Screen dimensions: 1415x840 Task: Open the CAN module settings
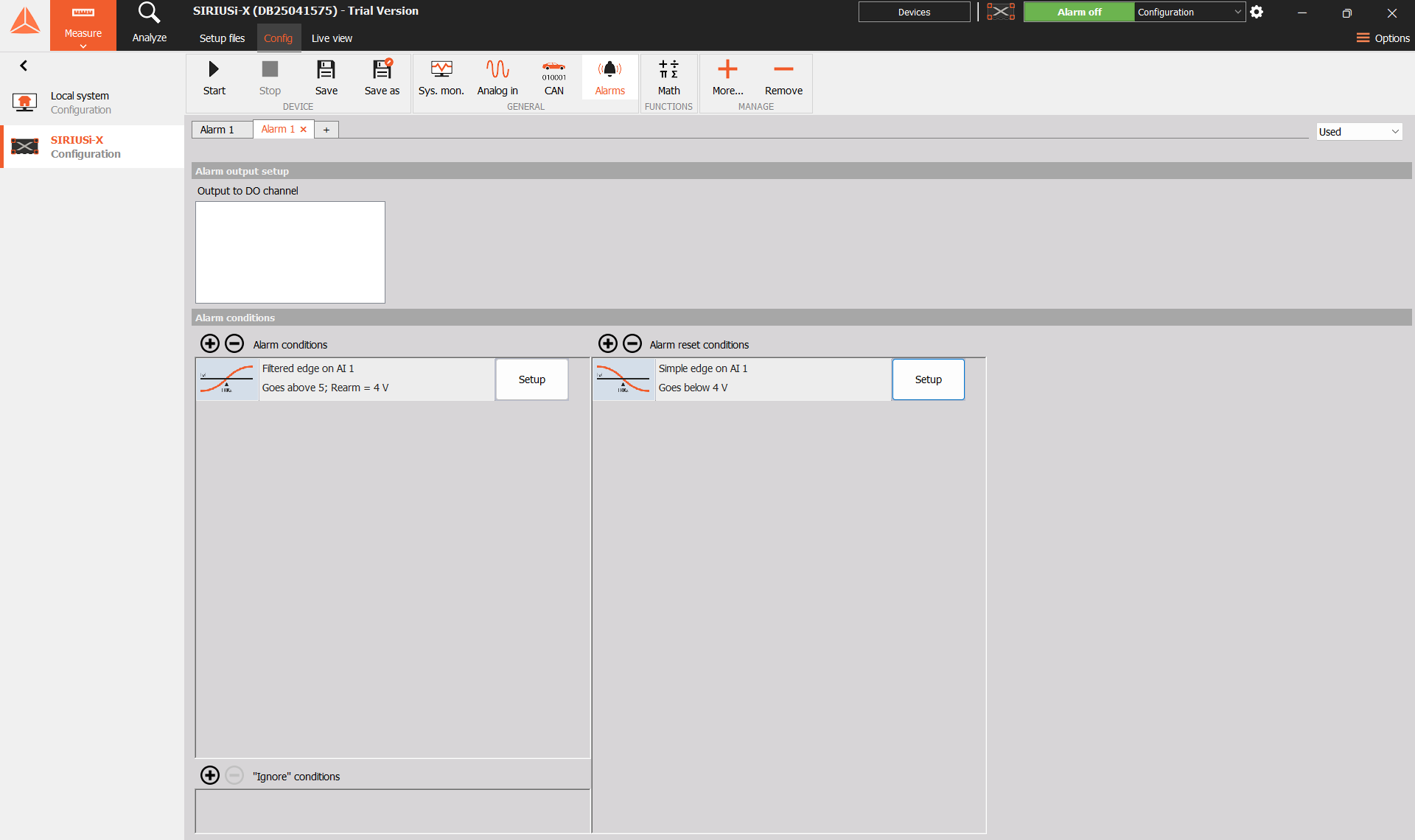coord(553,77)
